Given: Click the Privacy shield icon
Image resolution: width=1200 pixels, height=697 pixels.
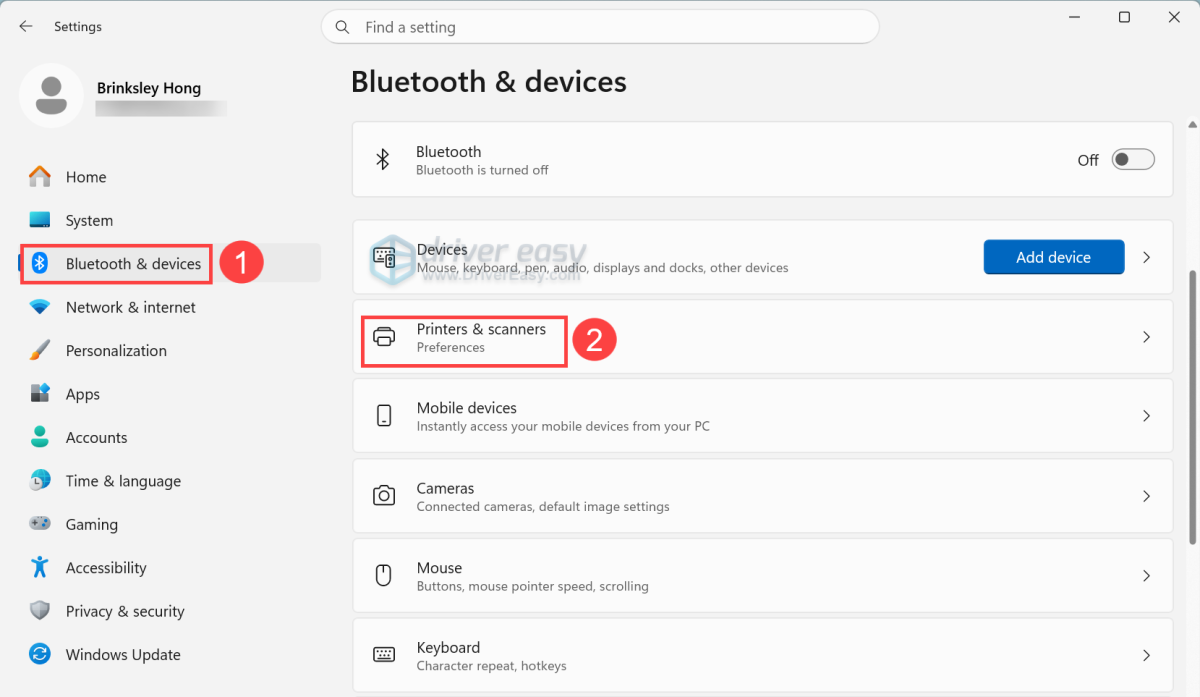Looking at the screenshot, I should [x=40, y=611].
